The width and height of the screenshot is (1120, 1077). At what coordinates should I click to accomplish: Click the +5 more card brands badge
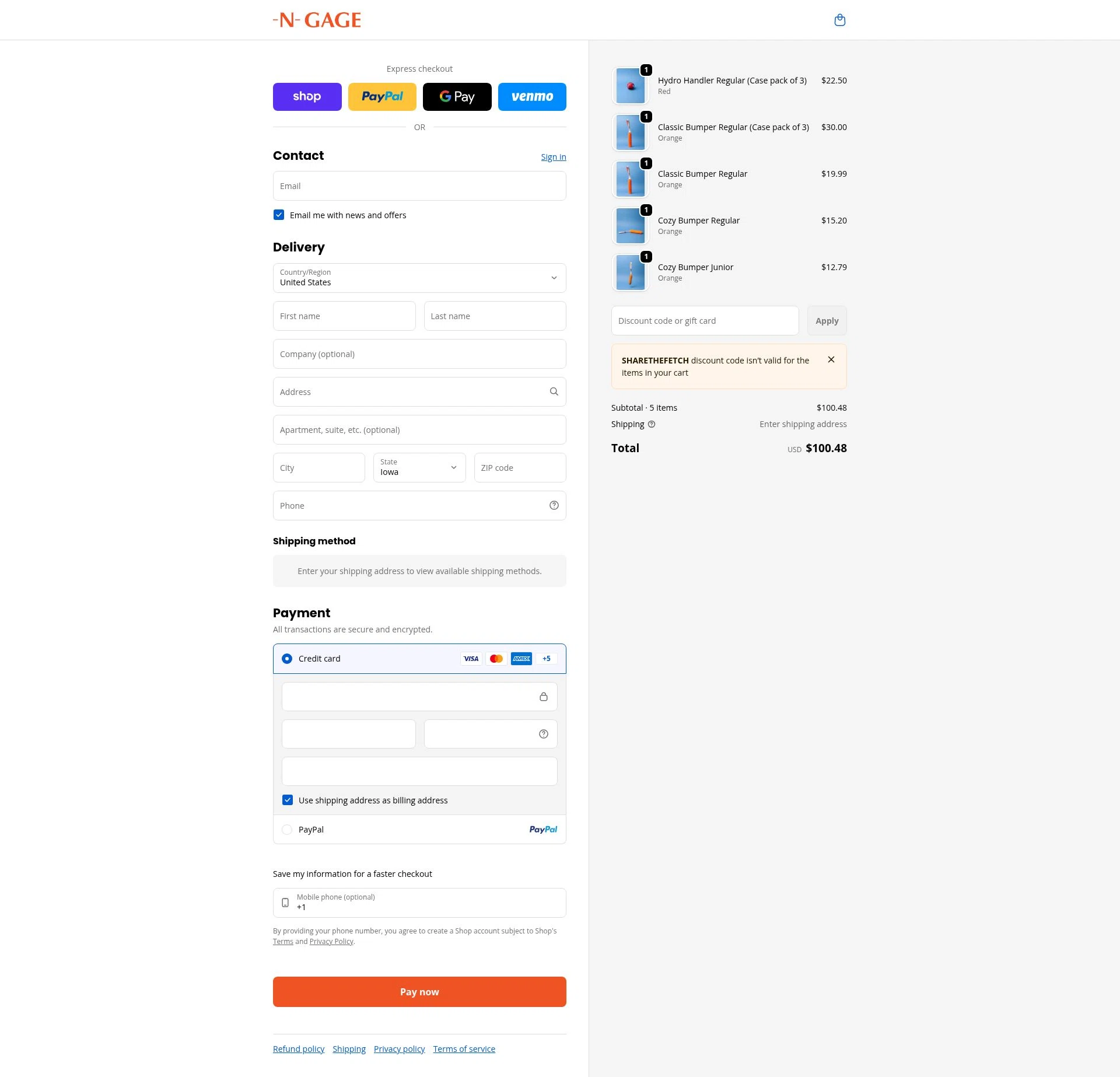tap(546, 659)
